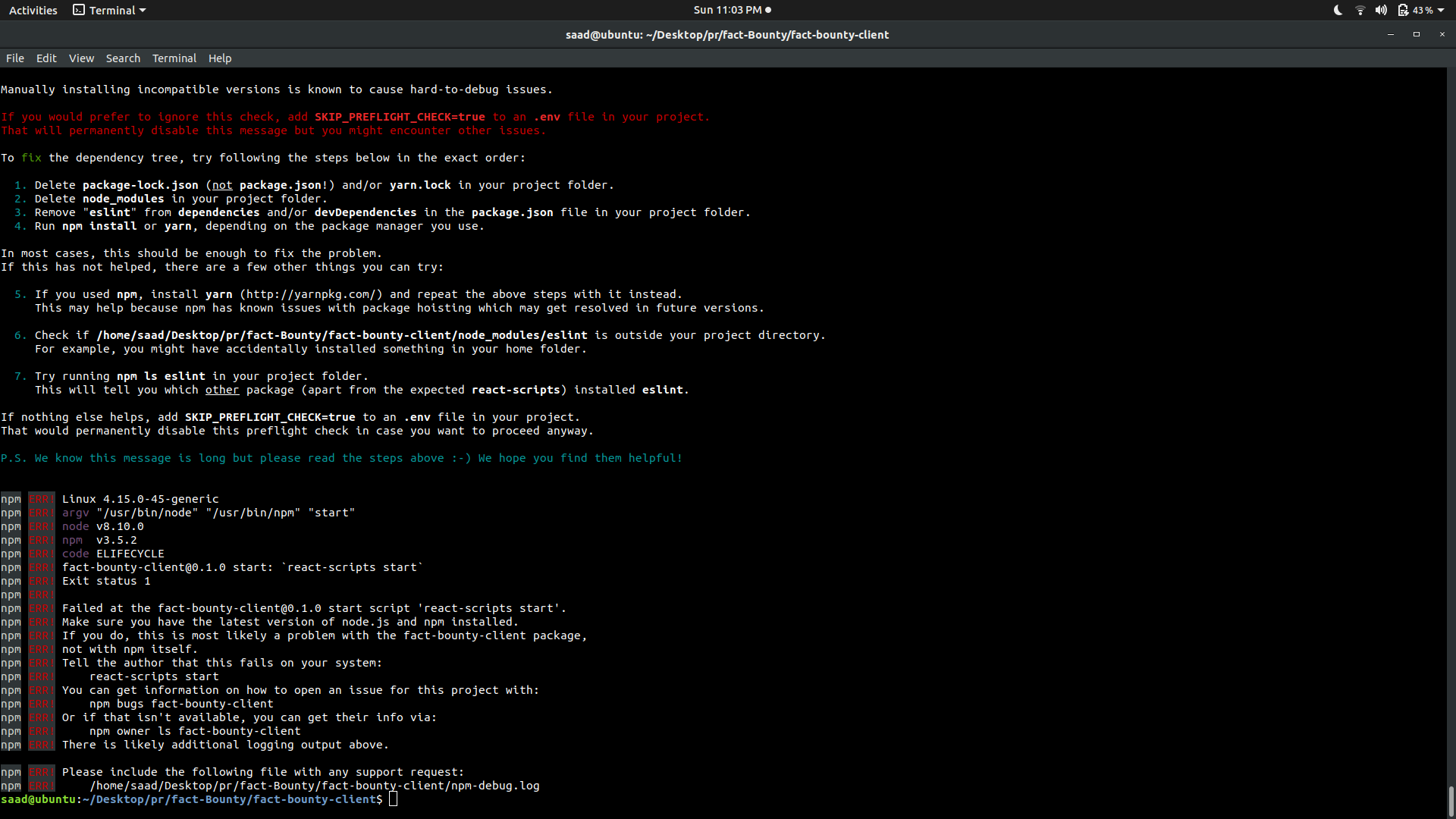This screenshot has width=1456, height=819.
Task: Click the Terminal app icon in top panel
Action: 79,10
